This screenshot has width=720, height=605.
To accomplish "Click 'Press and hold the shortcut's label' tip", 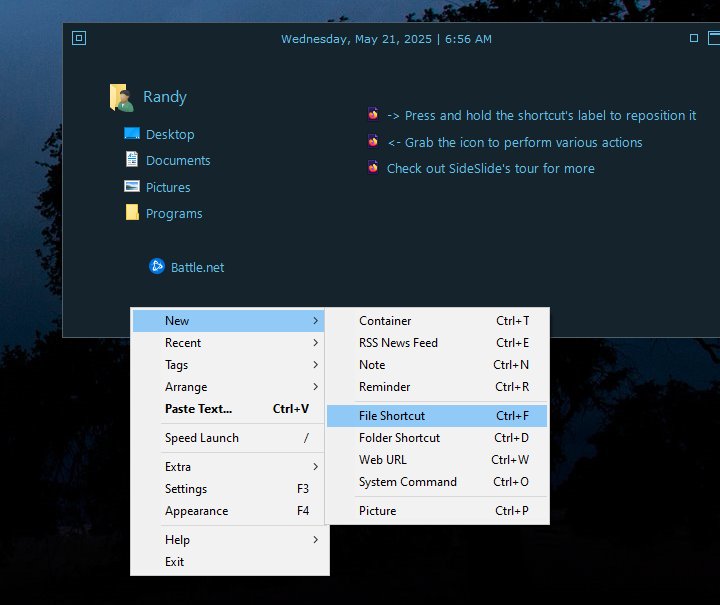I will pyautogui.click(x=541, y=116).
